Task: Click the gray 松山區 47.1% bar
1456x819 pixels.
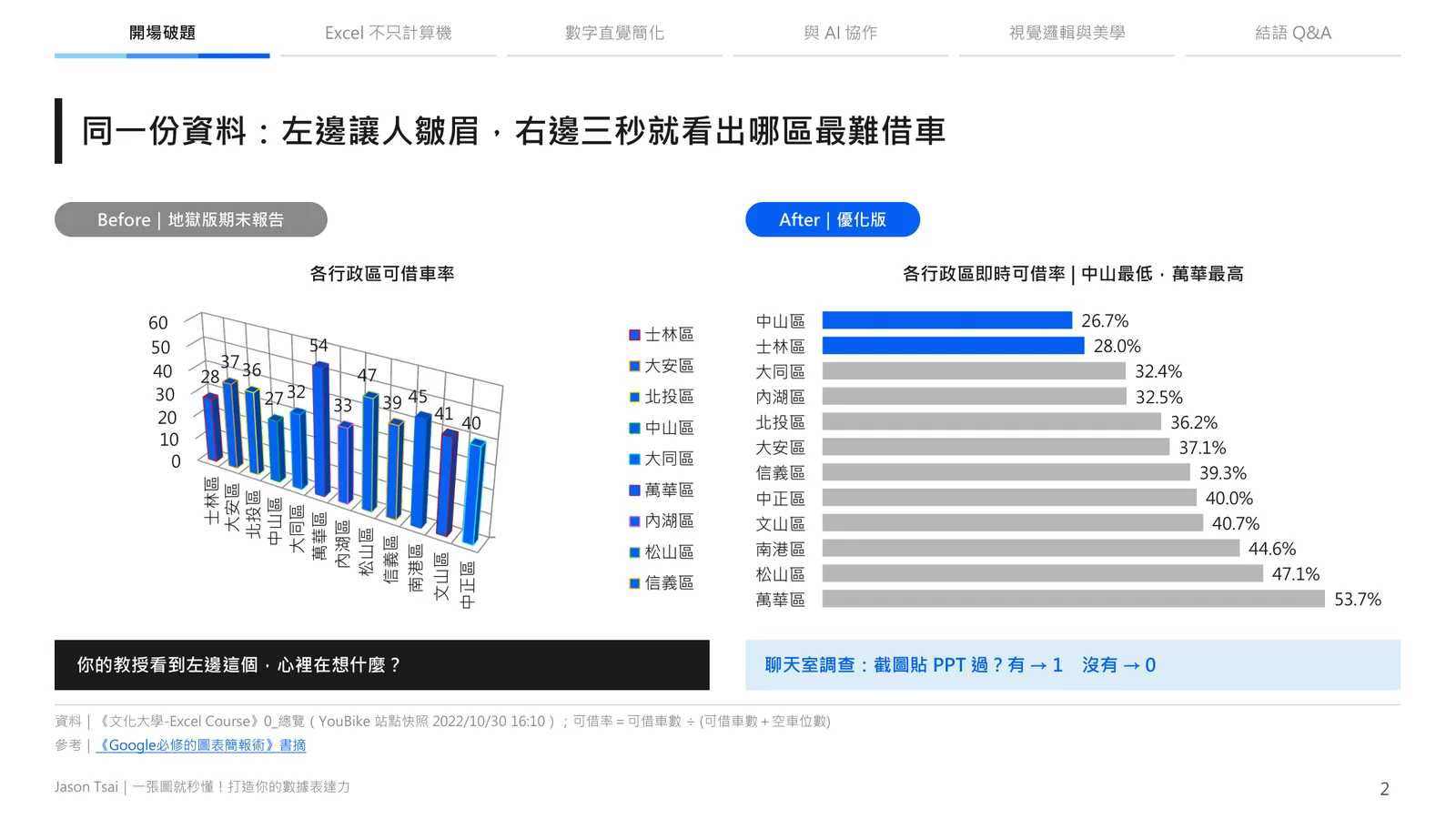Action: coord(1043,573)
